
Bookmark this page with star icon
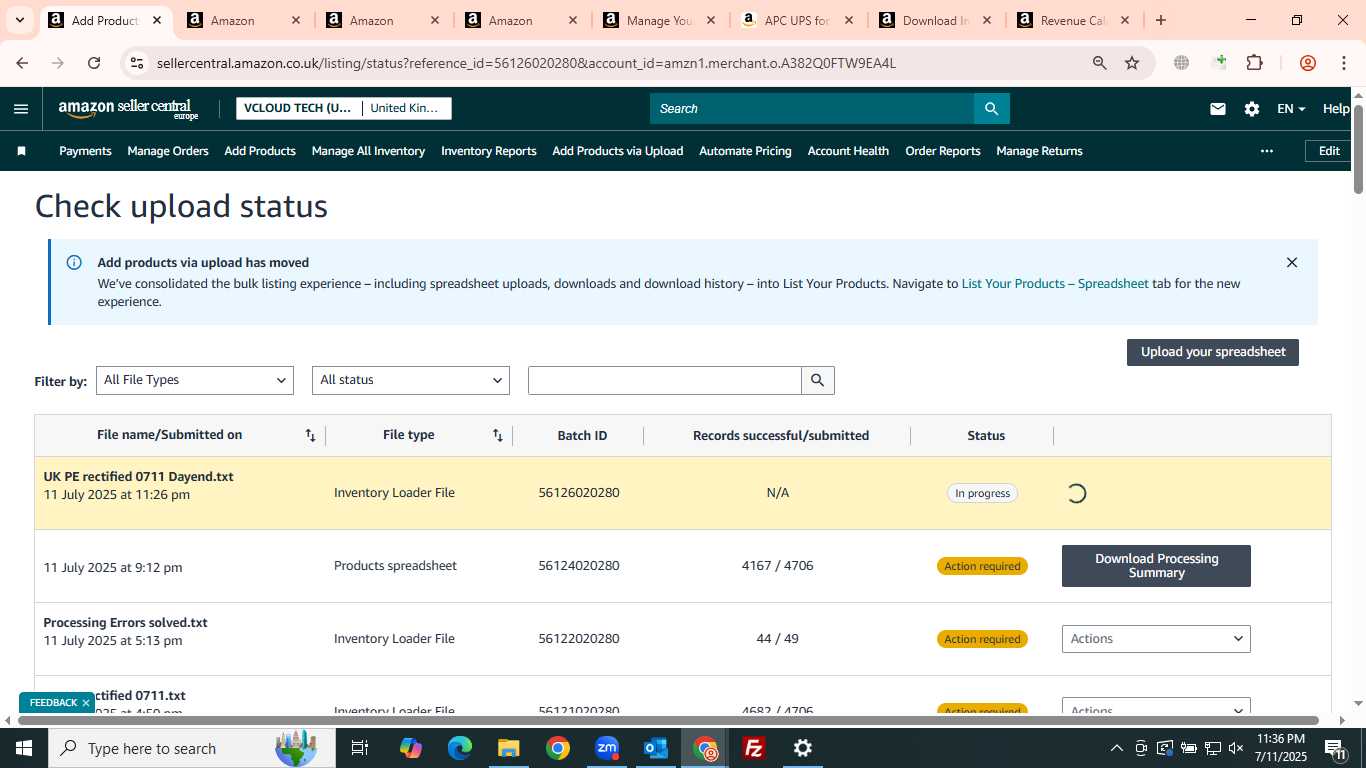1132,63
